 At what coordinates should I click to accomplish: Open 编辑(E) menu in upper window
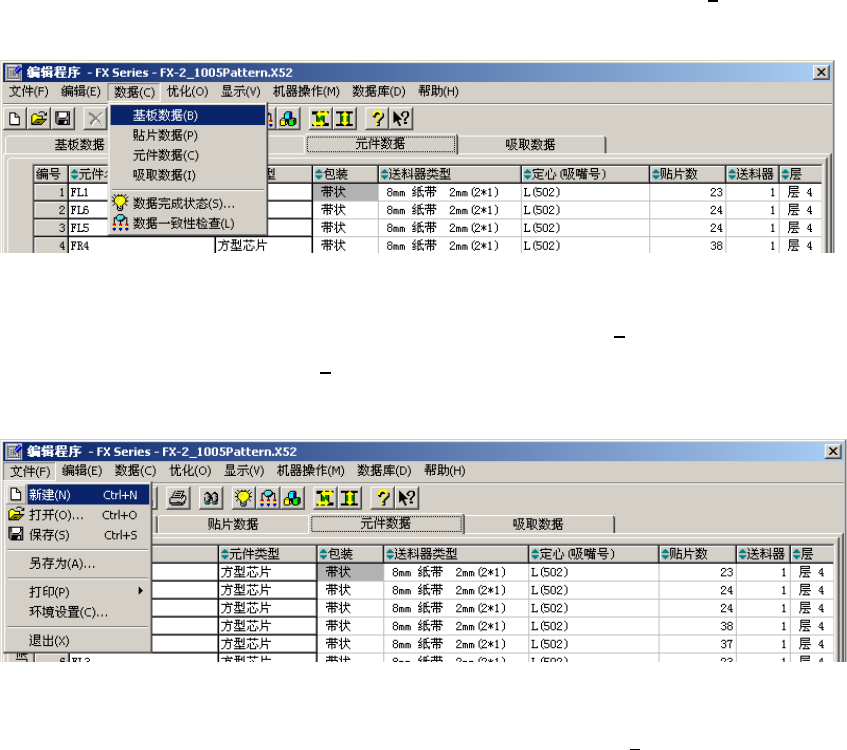[80, 91]
